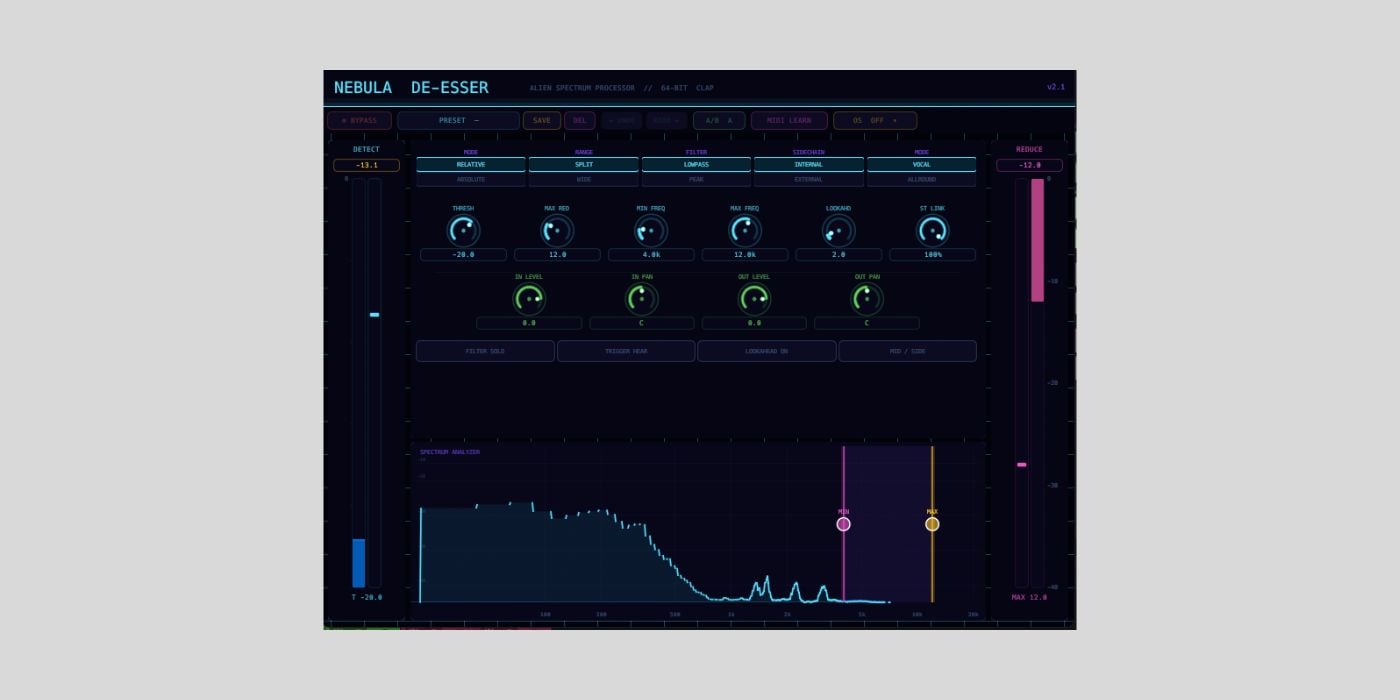
Task: Open the OS OFF oversampling dropdown
Action: [x=874, y=121]
